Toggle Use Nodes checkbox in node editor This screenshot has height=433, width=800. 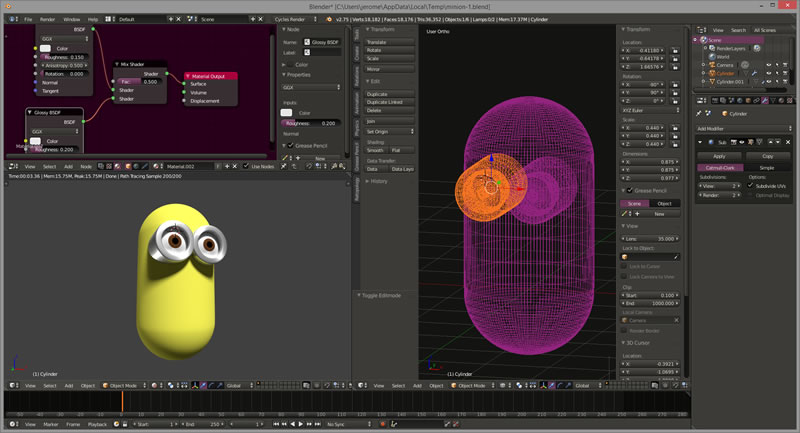(246, 166)
